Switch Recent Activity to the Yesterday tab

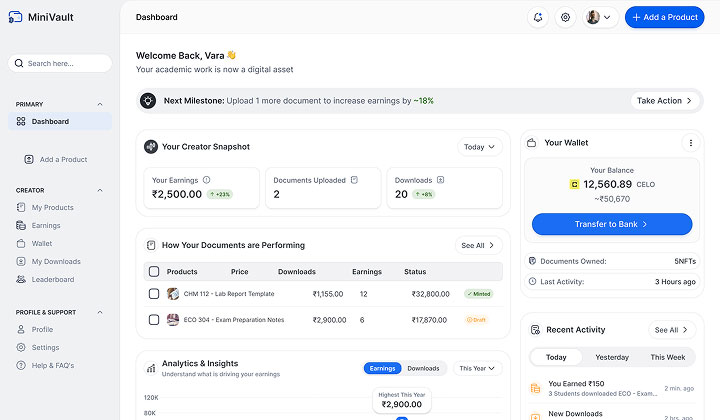[612, 357]
